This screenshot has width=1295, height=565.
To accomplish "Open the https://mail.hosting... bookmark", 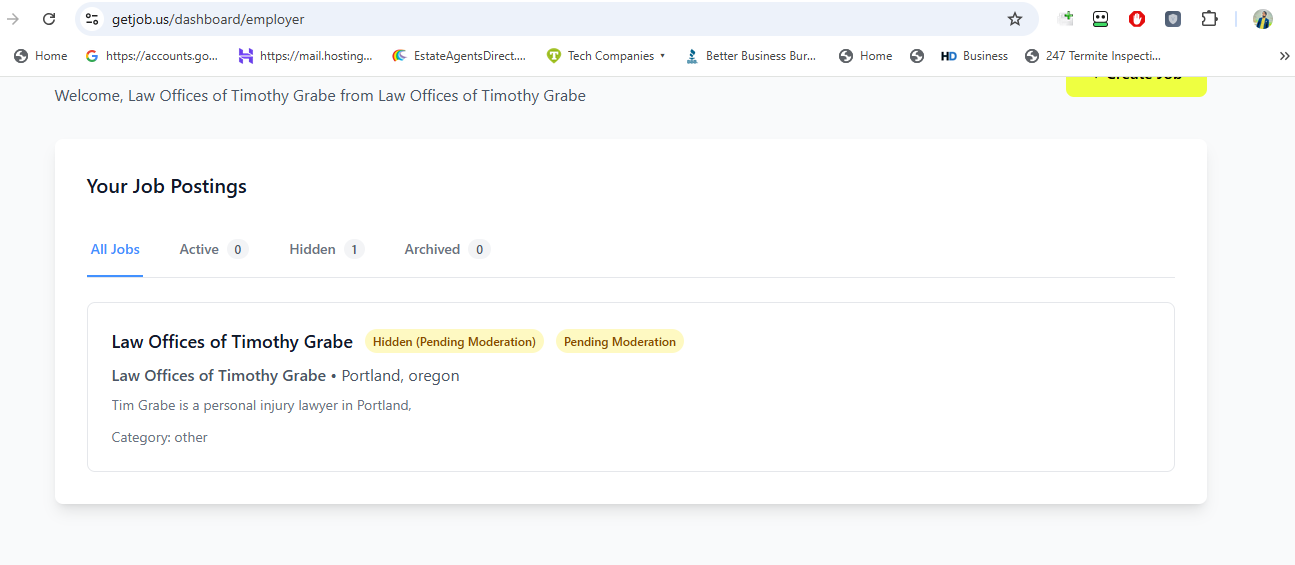I will [x=305, y=56].
